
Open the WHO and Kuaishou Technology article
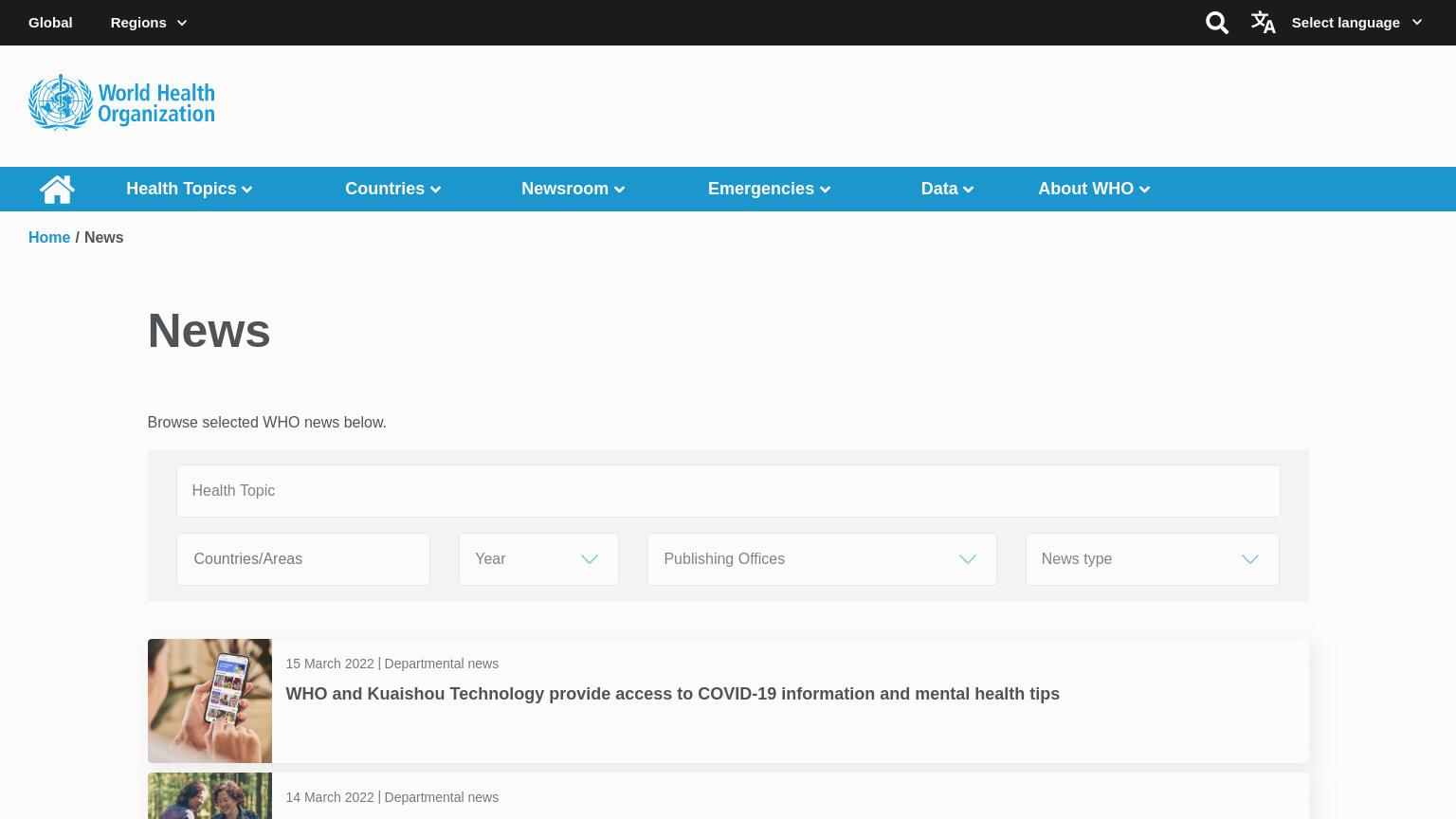point(673,694)
